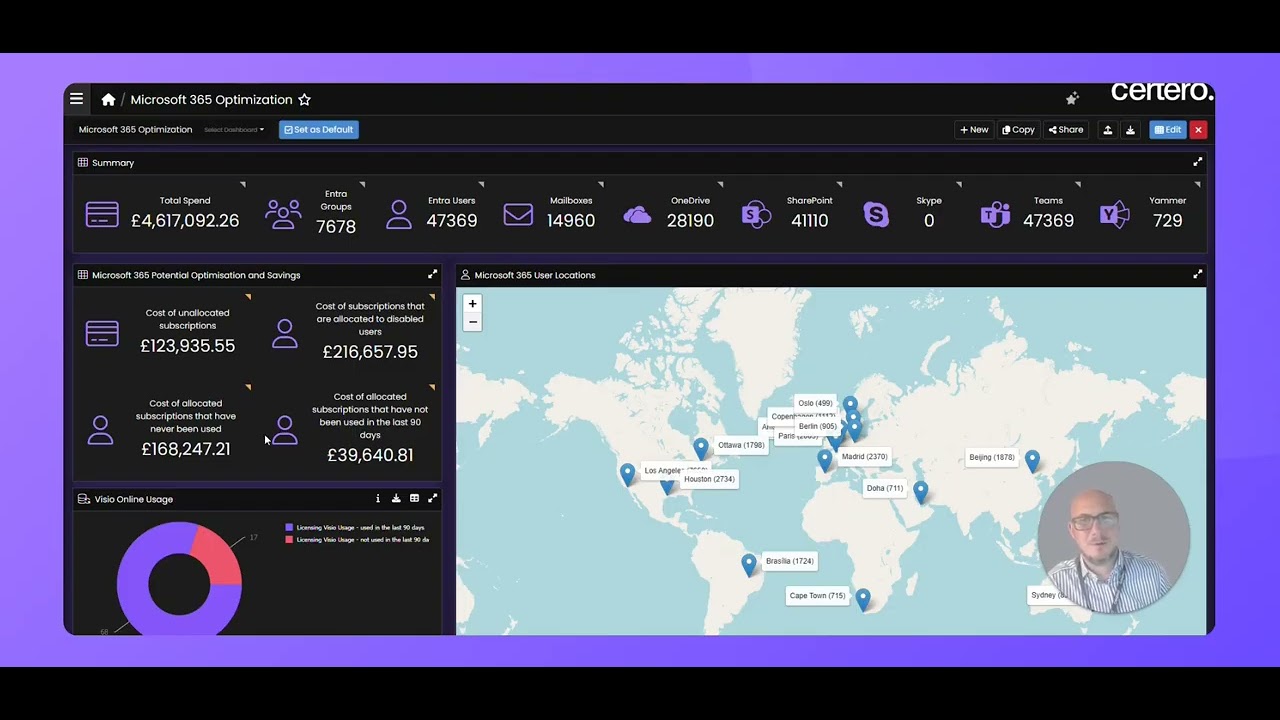The width and height of the screenshot is (1280, 720).
Task: Click the Teams count 47369
Action: 1048,221
